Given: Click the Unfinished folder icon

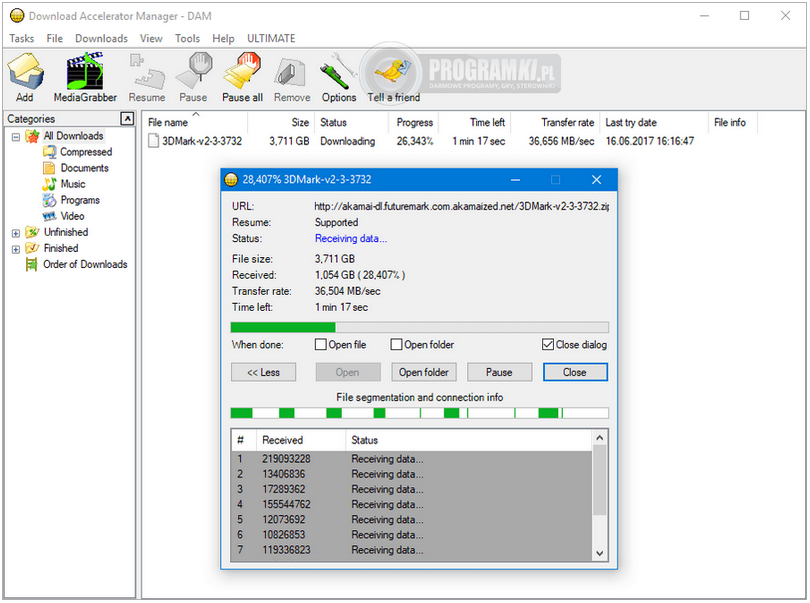Looking at the screenshot, I should pyautogui.click(x=33, y=232).
